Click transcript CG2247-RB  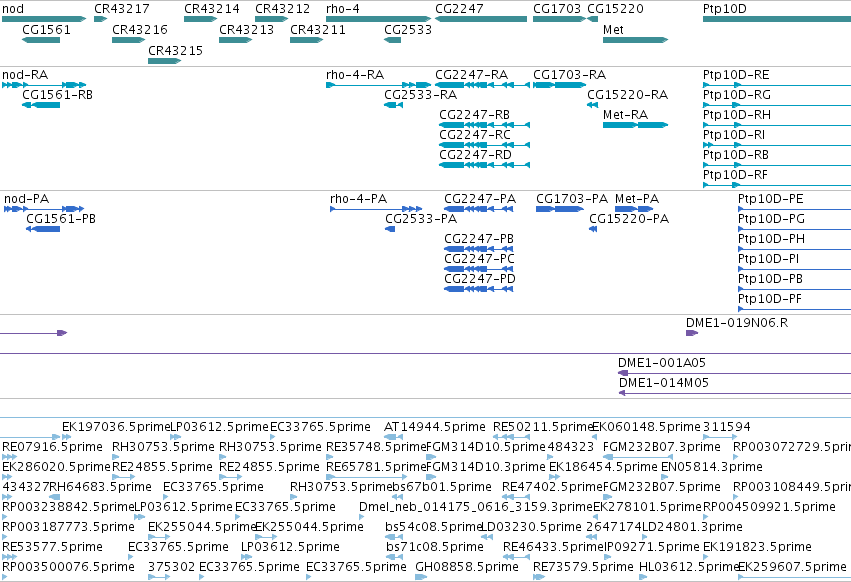click(x=484, y=125)
